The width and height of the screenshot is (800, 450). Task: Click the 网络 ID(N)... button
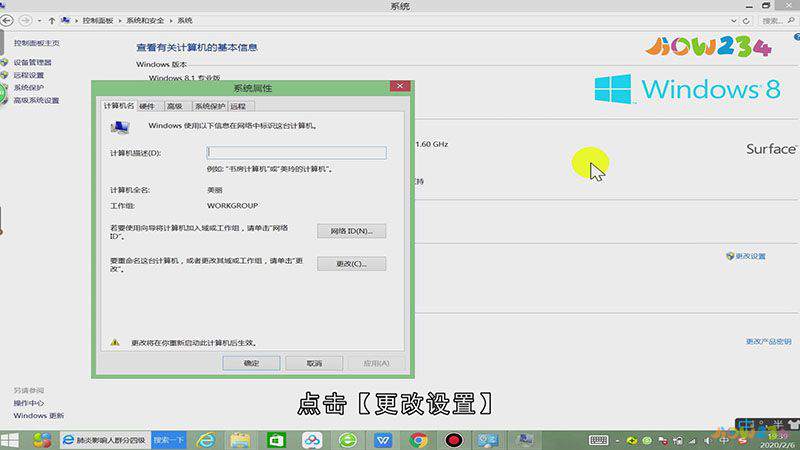(x=352, y=231)
